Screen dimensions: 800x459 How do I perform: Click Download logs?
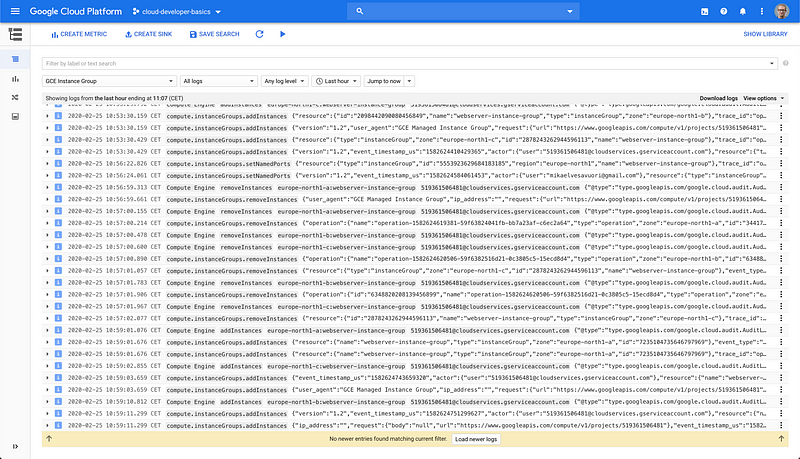coord(718,98)
